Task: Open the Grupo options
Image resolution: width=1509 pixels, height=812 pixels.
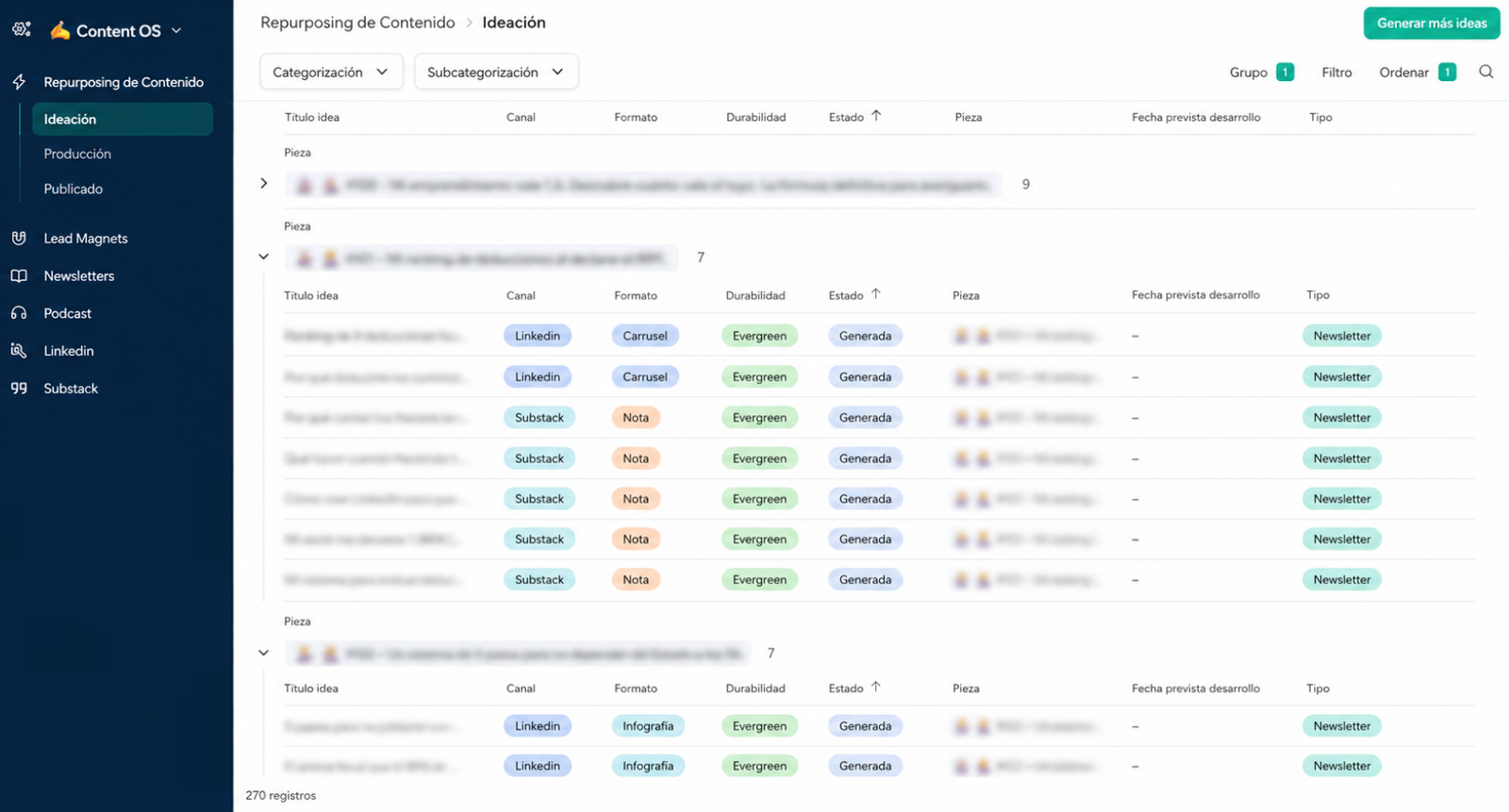Action: (x=1261, y=72)
